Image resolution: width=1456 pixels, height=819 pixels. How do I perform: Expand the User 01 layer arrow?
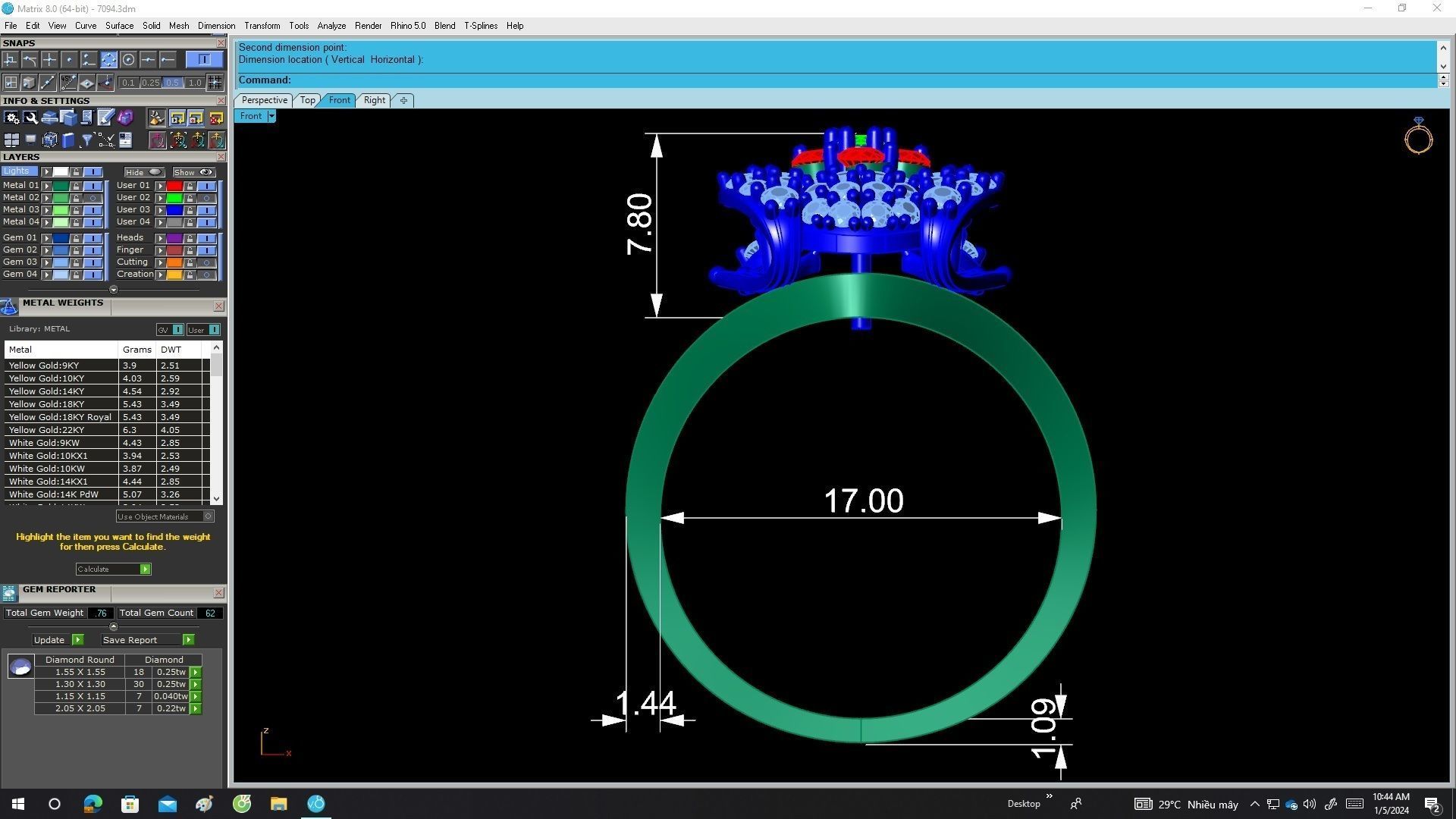pos(160,186)
